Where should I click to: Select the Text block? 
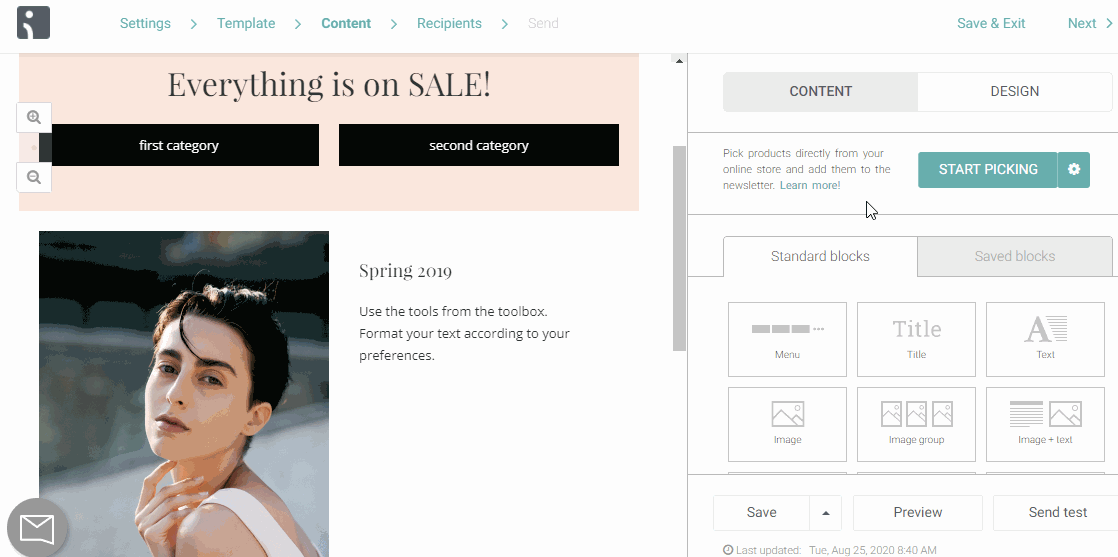point(1045,339)
